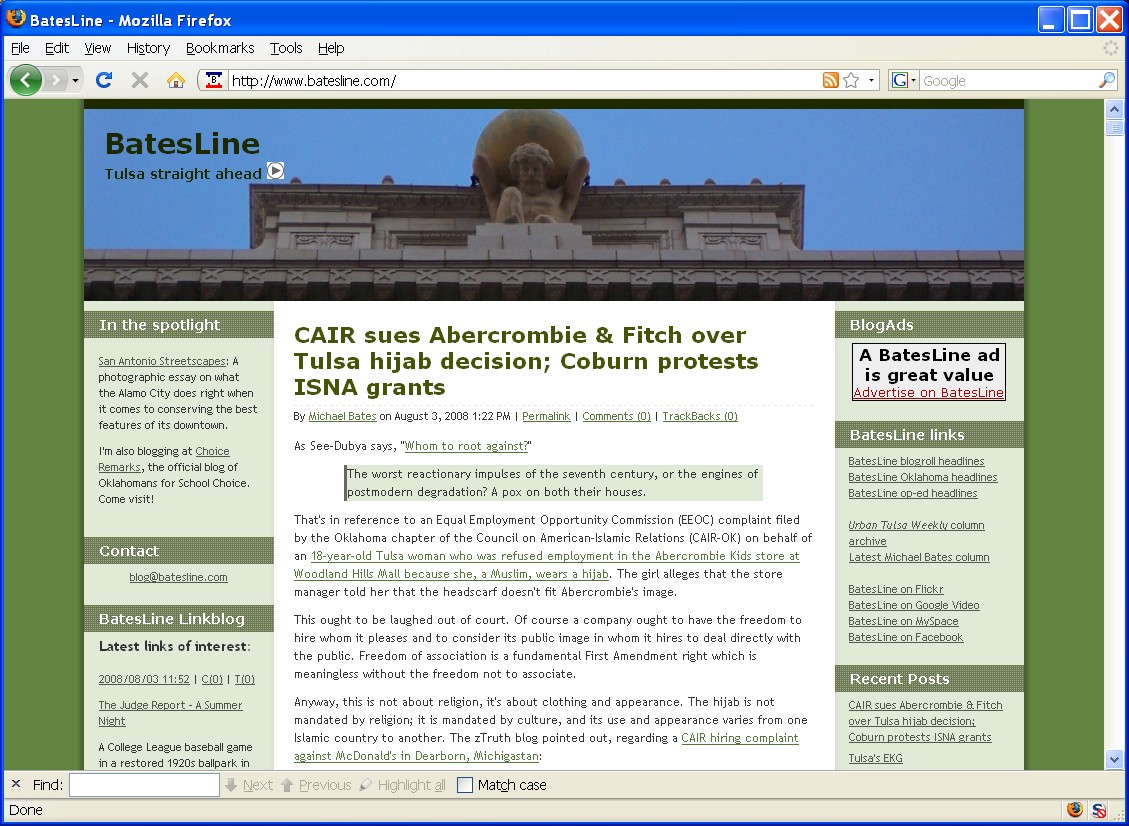Open the post Permalink
The width and height of the screenshot is (1129, 826).
pyautogui.click(x=546, y=416)
